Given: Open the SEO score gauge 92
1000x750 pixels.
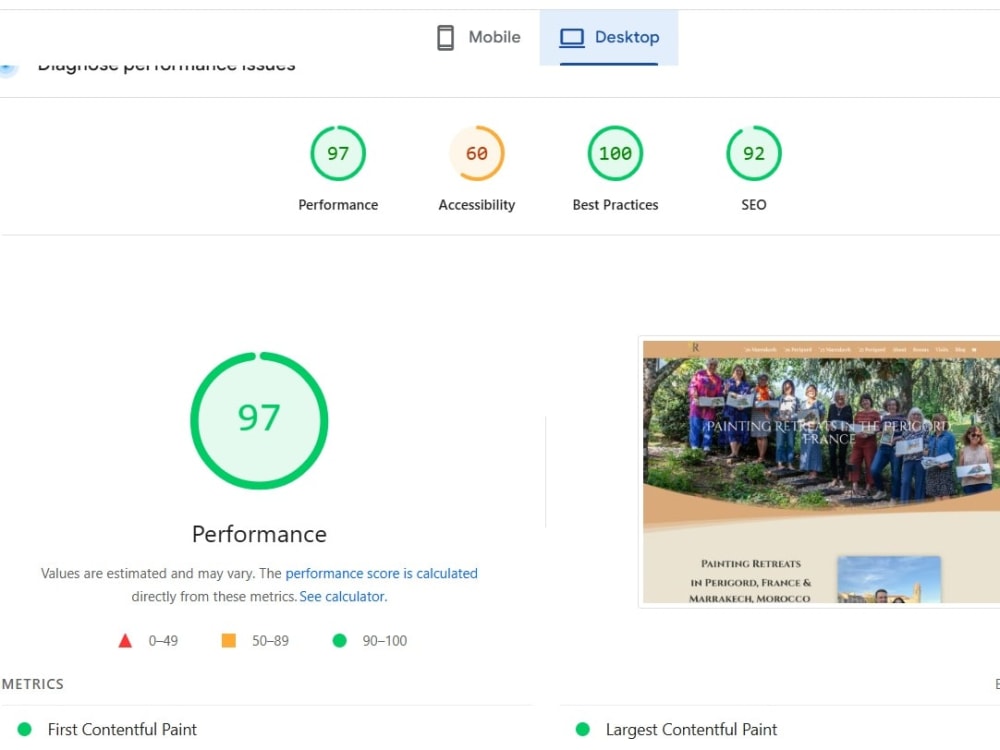Looking at the screenshot, I should click(x=753, y=153).
